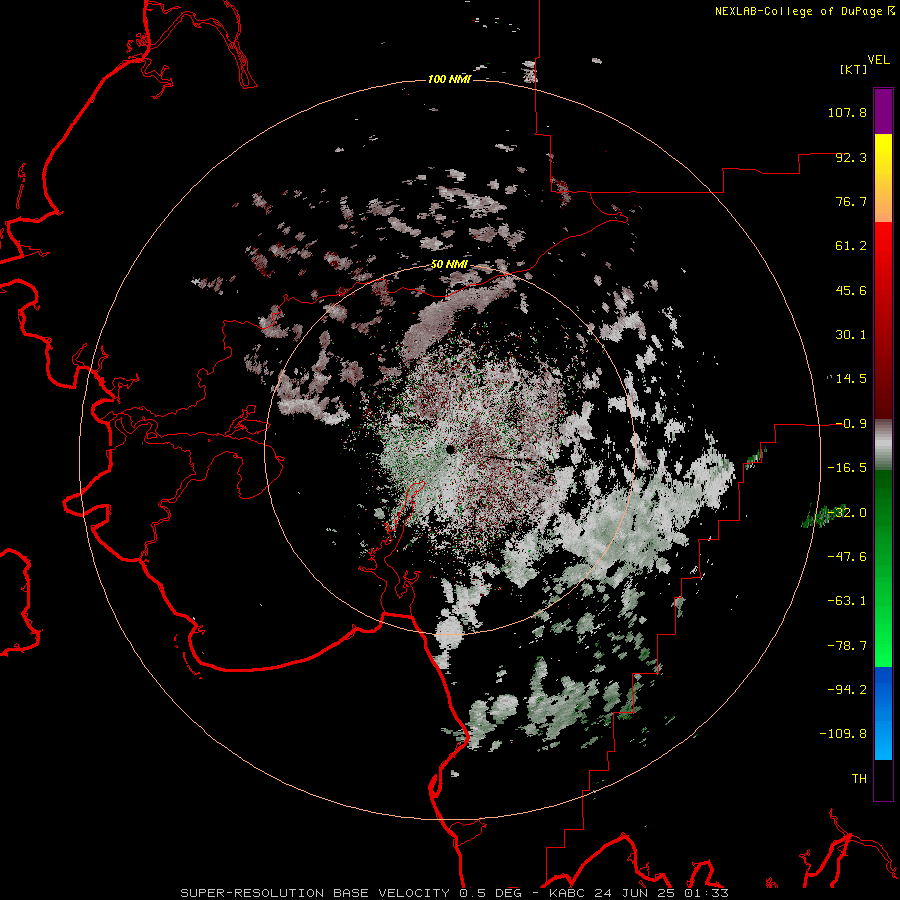Click the 30.1 scale value
900x900 pixels.
(x=851, y=335)
